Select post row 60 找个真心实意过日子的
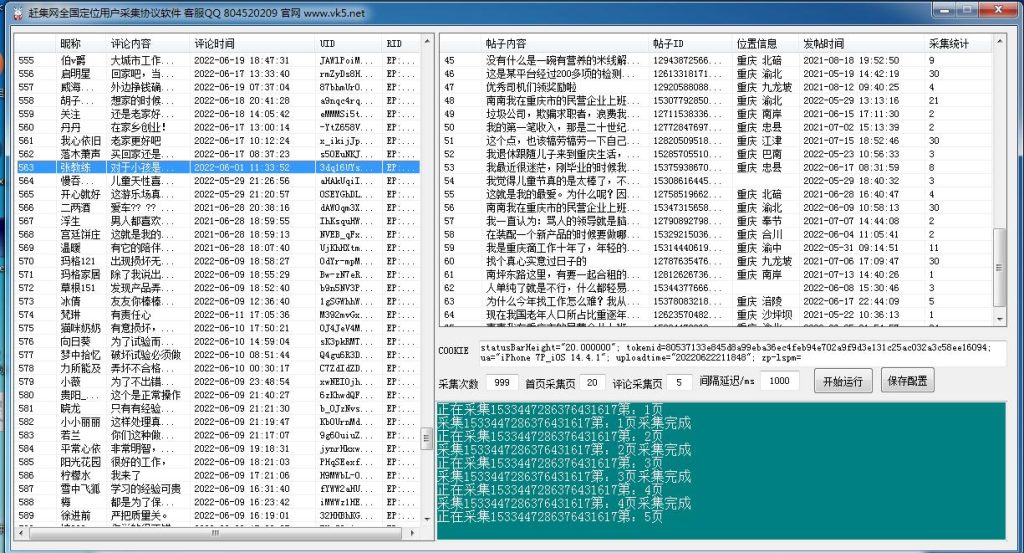Image resolution: width=1024 pixels, height=553 pixels. (x=716, y=261)
